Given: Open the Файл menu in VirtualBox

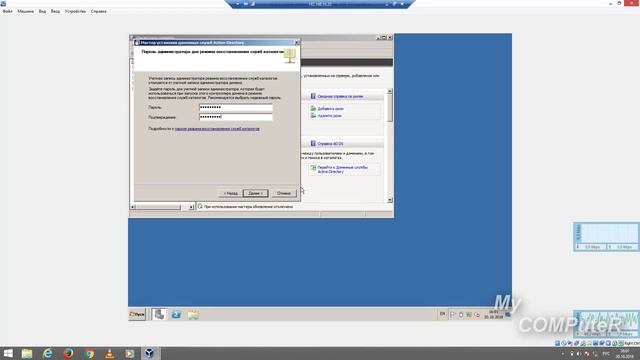Looking at the screenshot, I should coord(7,11).
